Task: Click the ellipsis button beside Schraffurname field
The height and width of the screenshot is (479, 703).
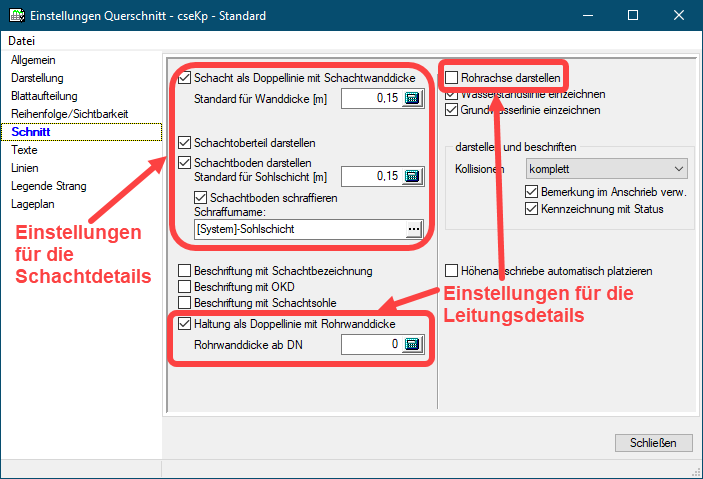Action: 413,229
